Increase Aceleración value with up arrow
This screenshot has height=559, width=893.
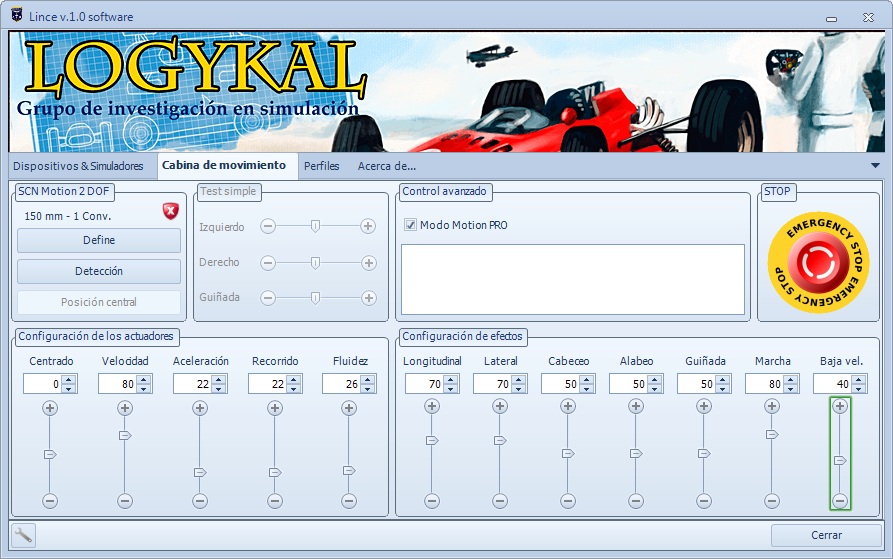218,380
